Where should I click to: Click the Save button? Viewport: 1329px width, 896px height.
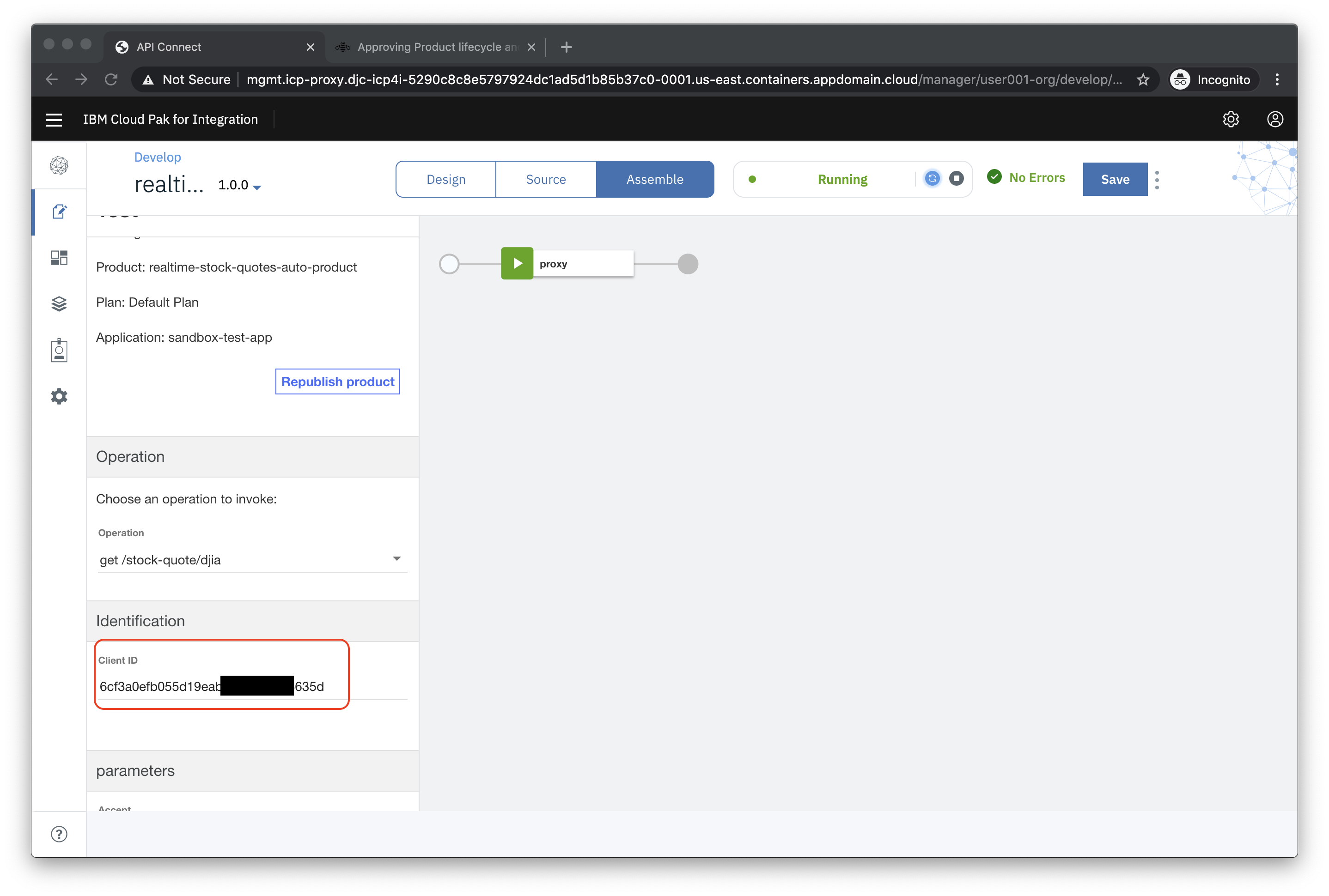(x=1115, y=179)
